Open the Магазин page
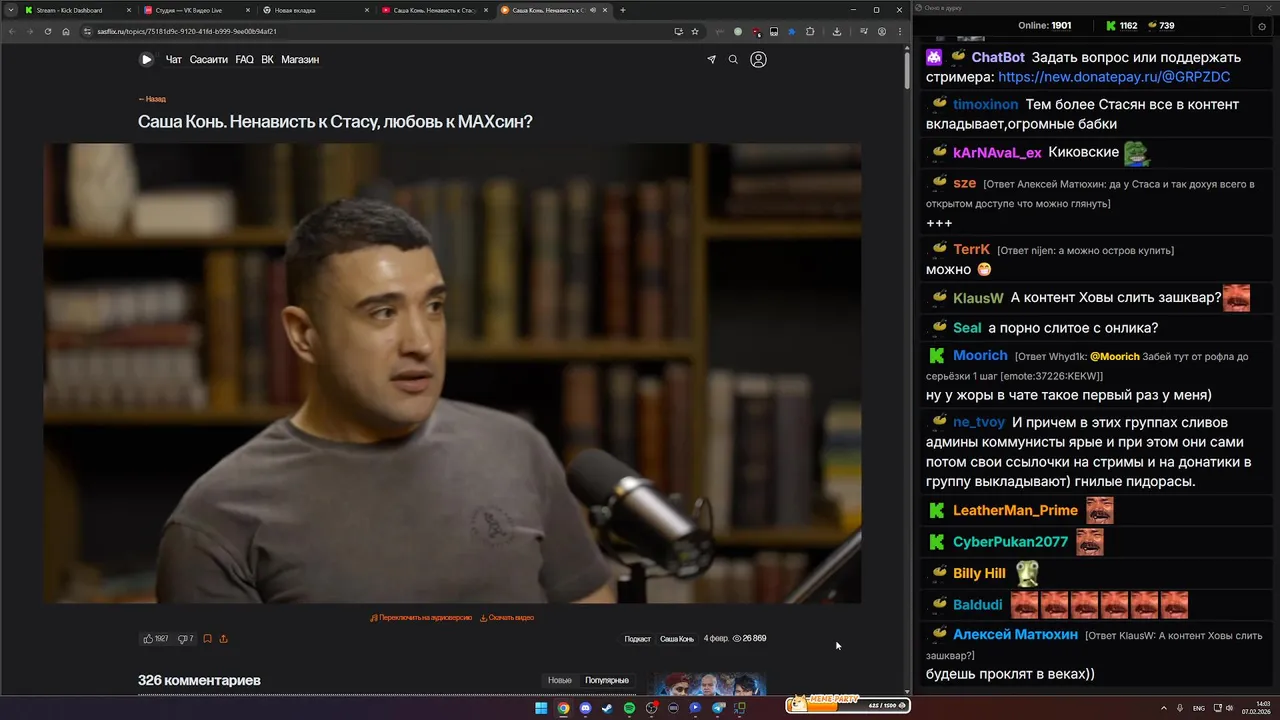The image size is (1280, 720). [x=300, y=60]
